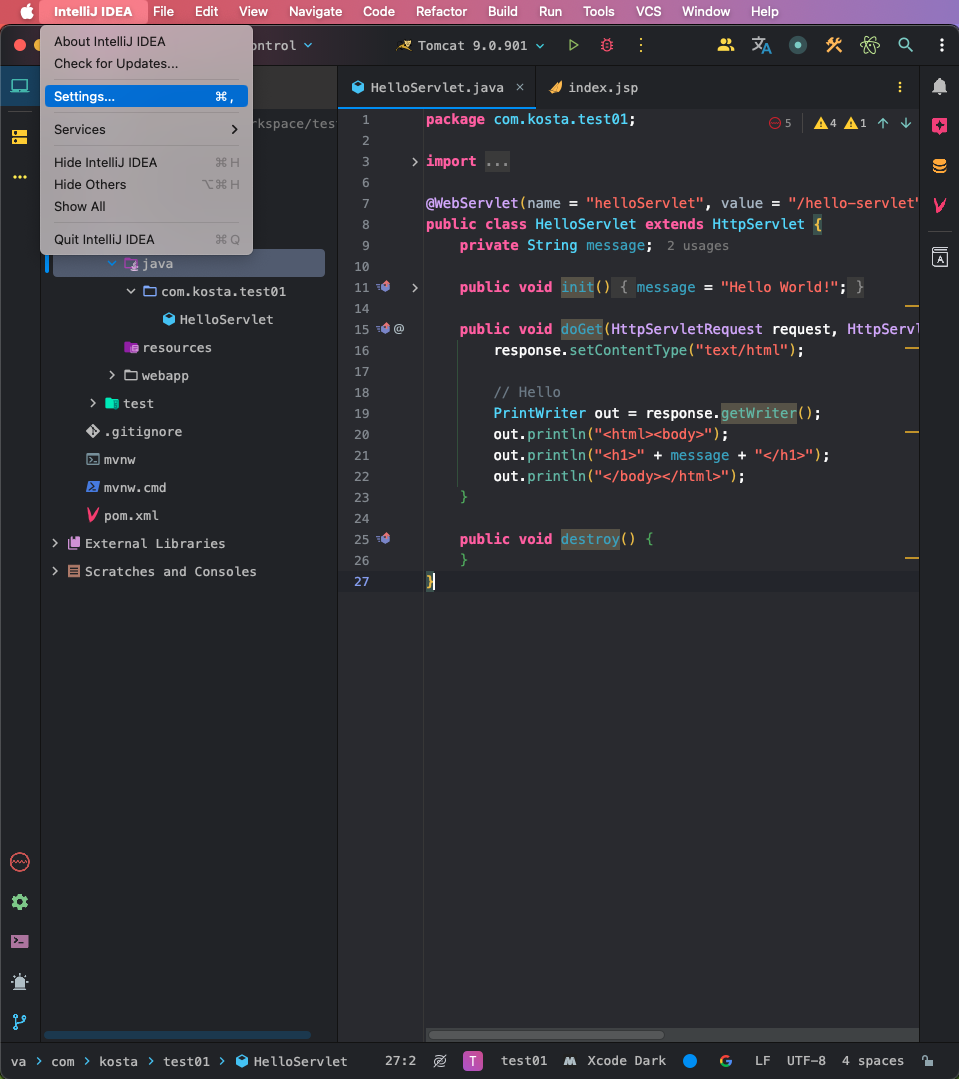Viewport: 959px width, 1079px height.
Task: Open the Notifications bell panel
Action: click(940, 87)
